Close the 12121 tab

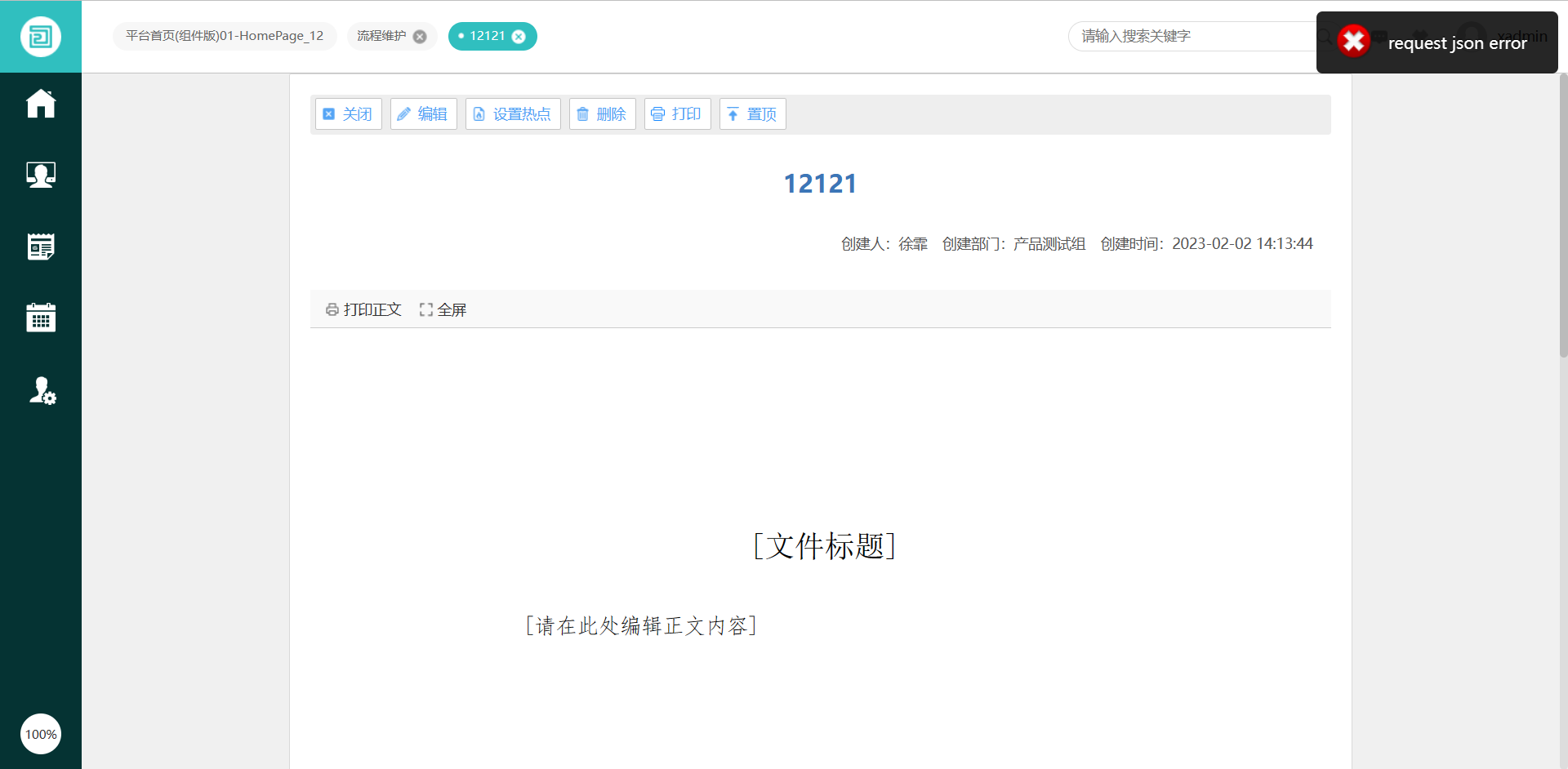[x=519, y=37]
